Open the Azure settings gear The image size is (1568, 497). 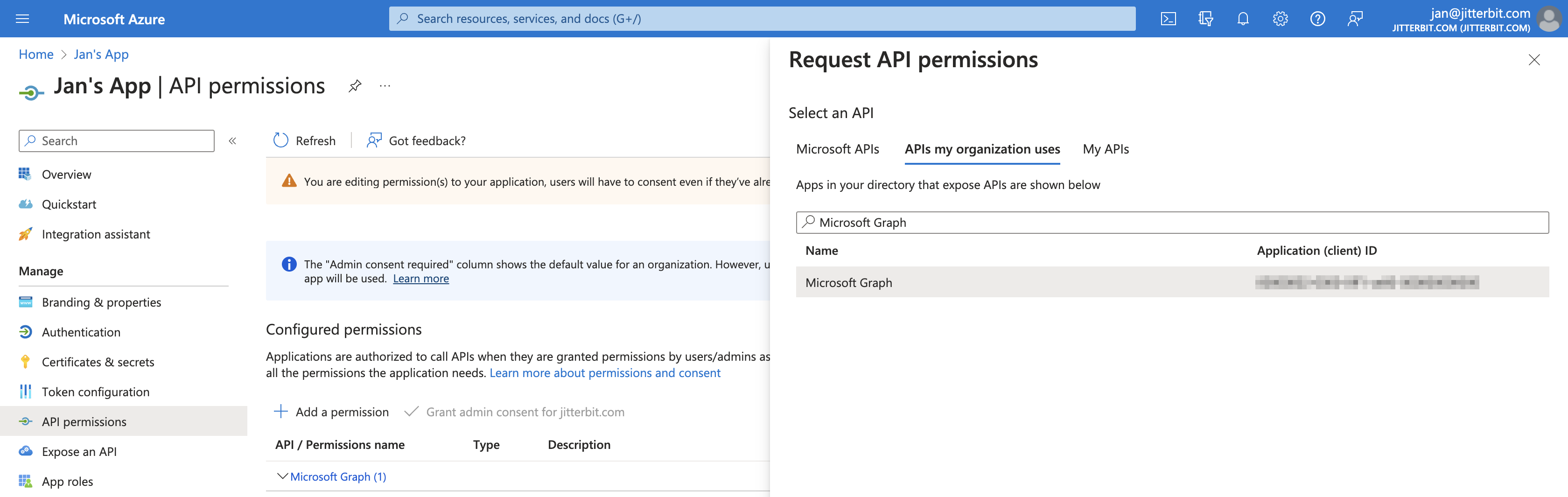coord(1280,19)
